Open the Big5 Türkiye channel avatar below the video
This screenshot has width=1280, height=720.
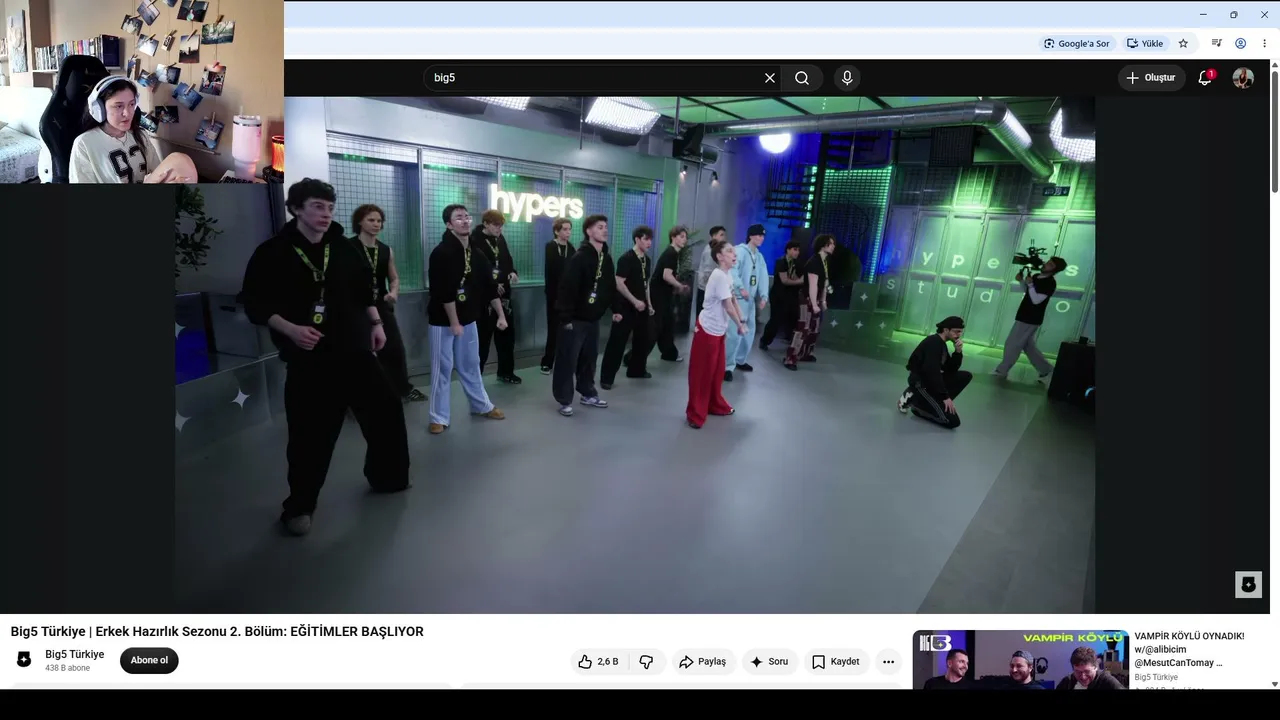[x=24, y=660]
